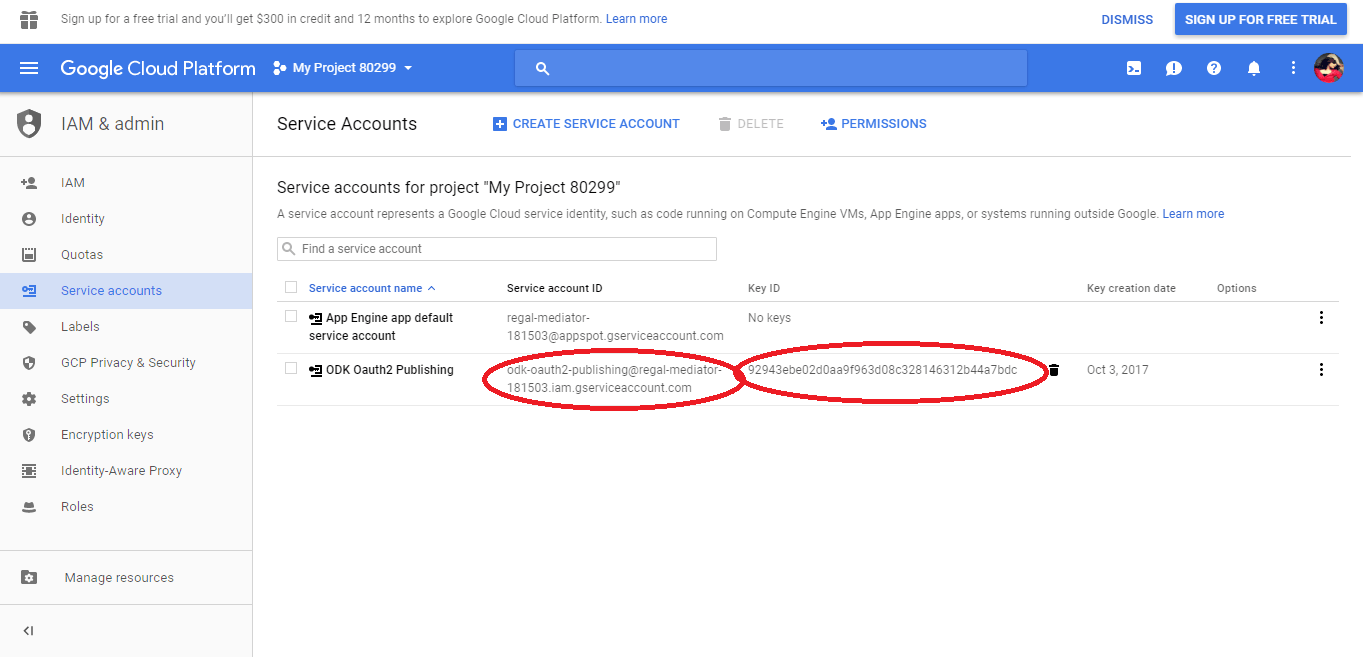Activate Google Cloud Shell icon
Screen dimensions: 1363x657
pos(1134,68)
